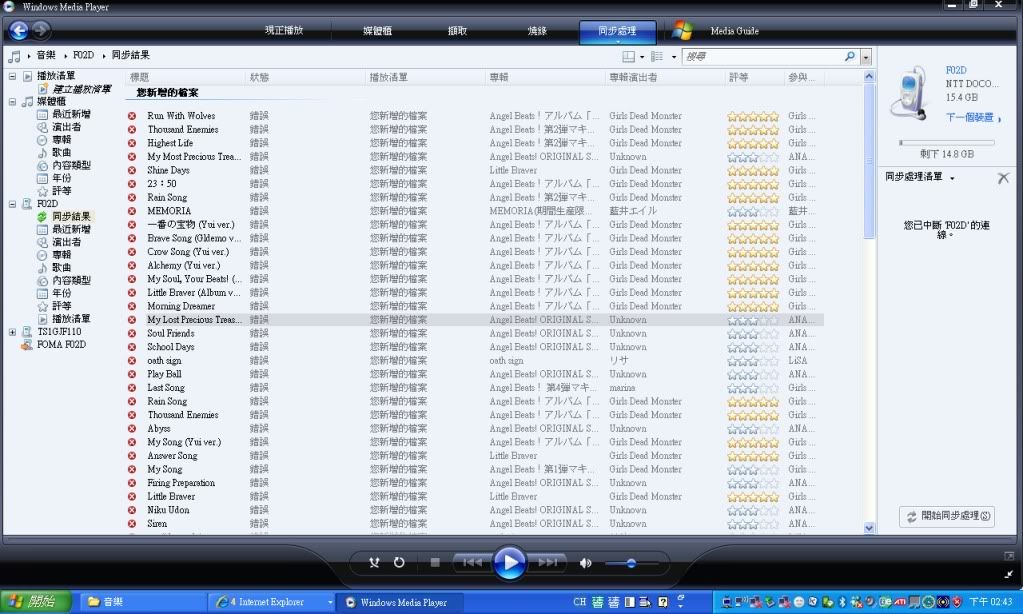Click the stop playback button
The image size is (1023, 614).
pos(435,562)
